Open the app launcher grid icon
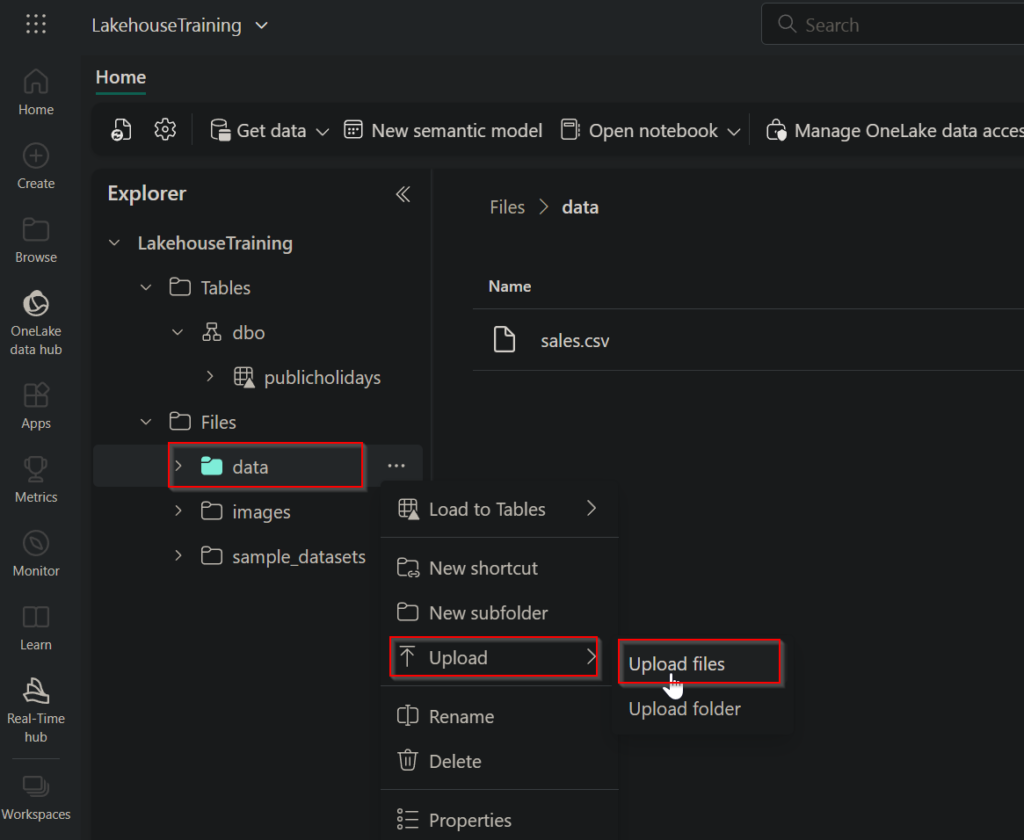This screenshot has width=1024, height=840. pos(36,24)
